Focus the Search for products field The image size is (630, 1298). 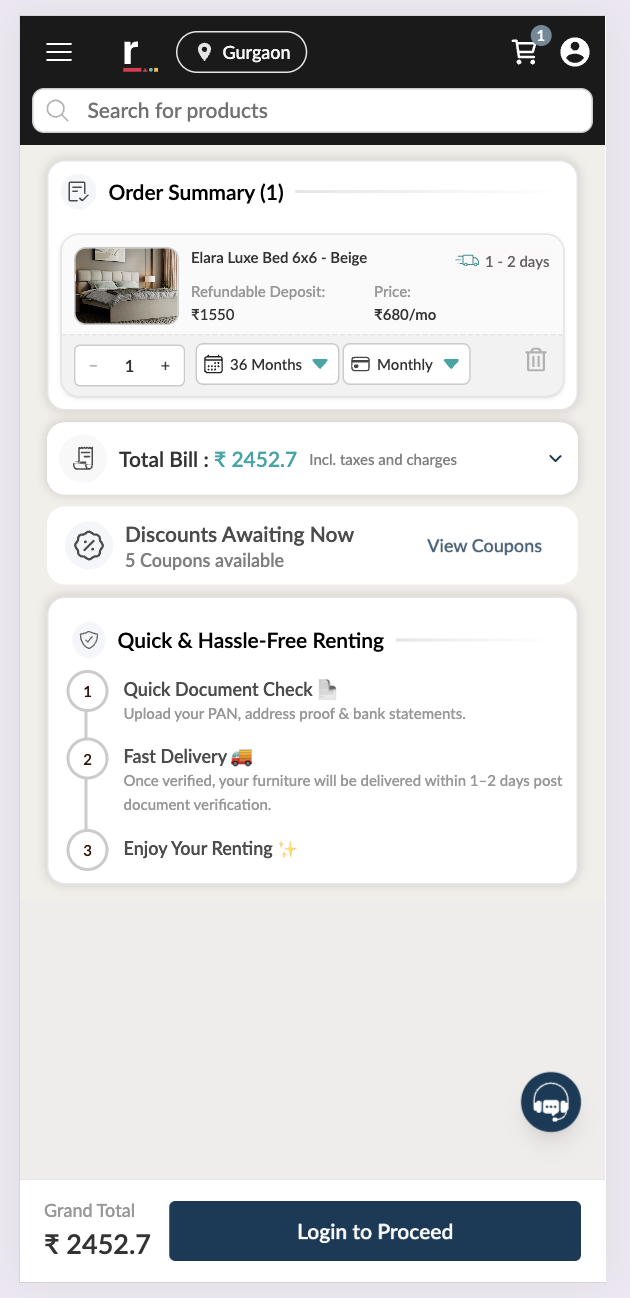(x=313, y=111)
